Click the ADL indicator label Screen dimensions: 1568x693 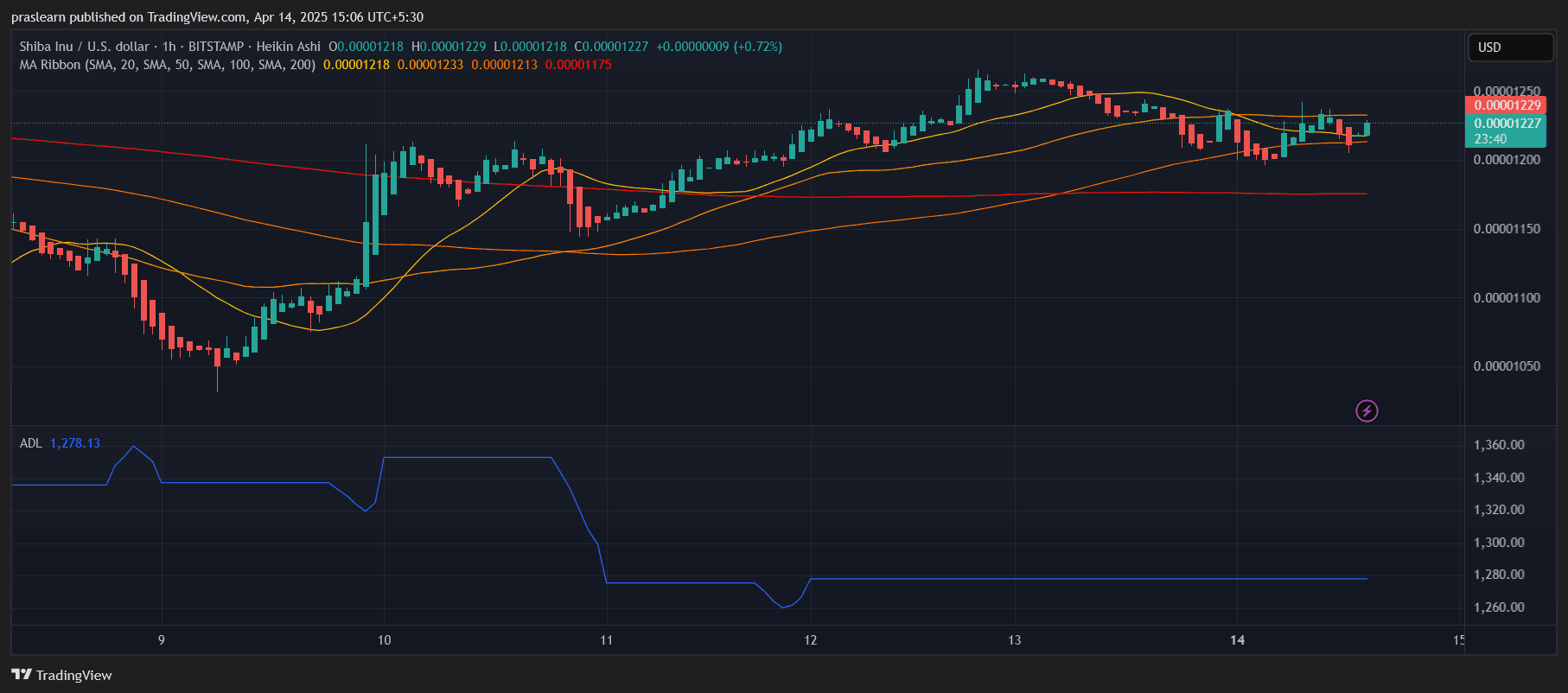[x=30, y=443]
